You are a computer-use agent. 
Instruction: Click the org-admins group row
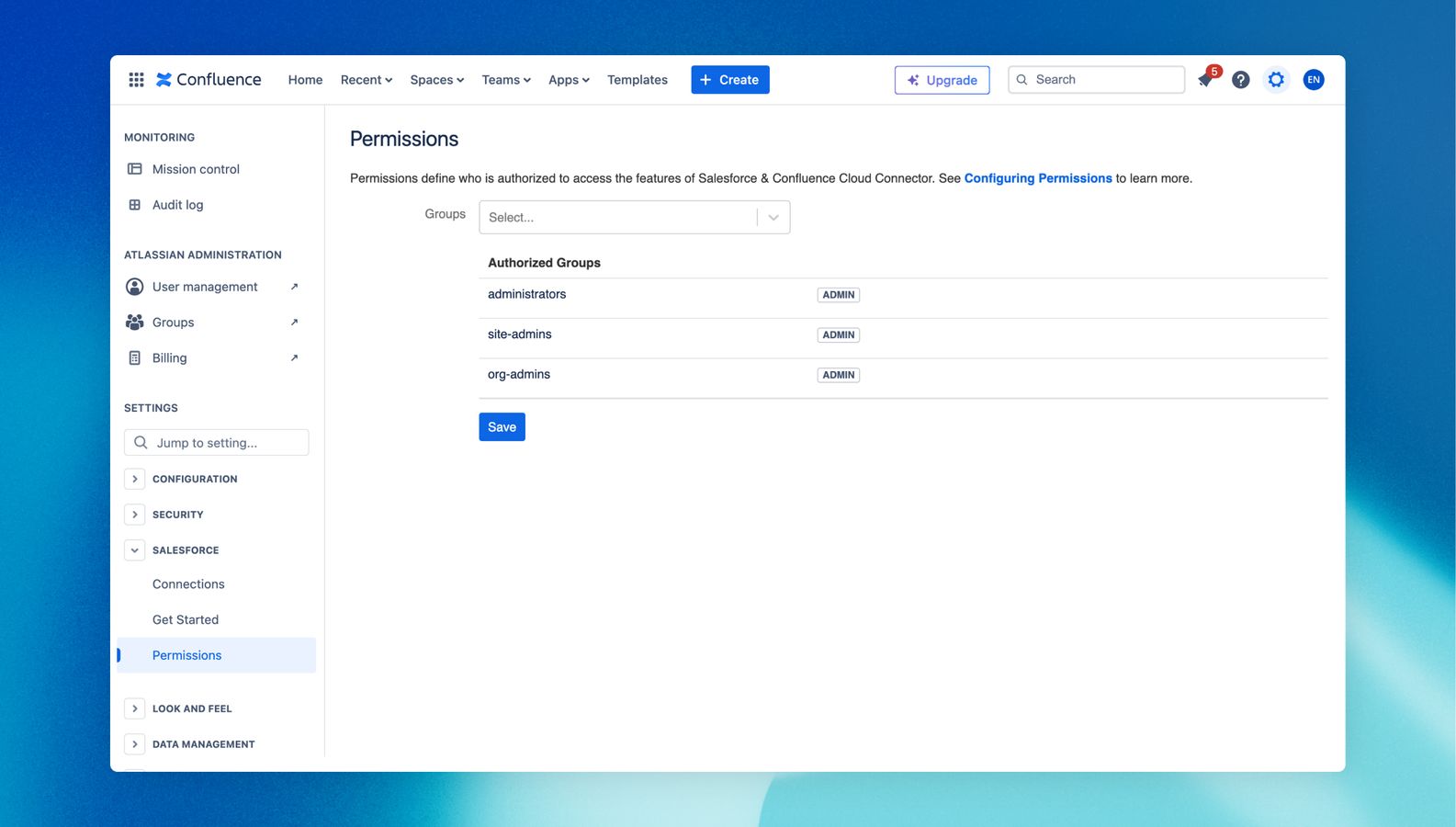tap(903, 379)
